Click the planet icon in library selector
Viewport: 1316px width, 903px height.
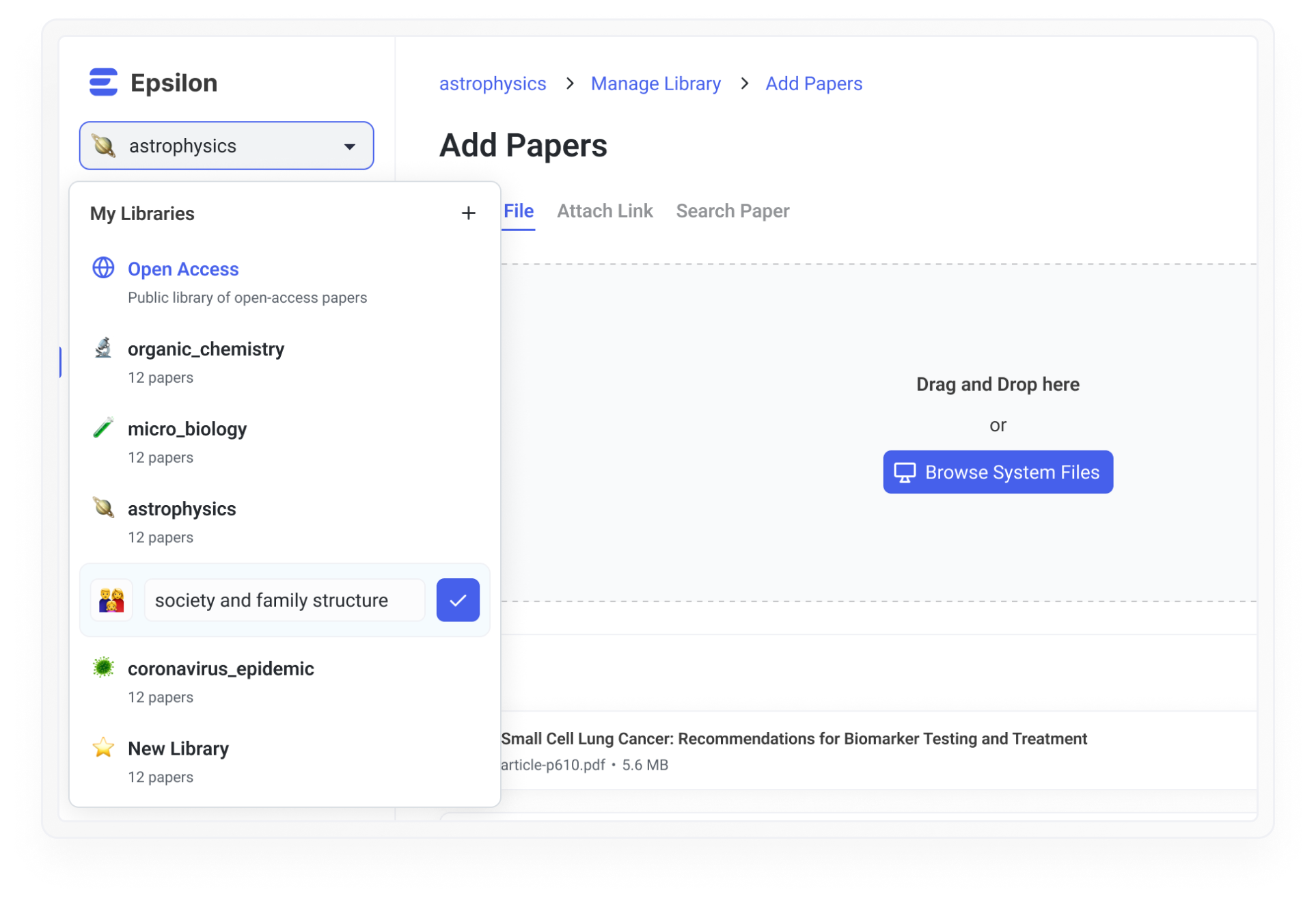coord(104,146)
